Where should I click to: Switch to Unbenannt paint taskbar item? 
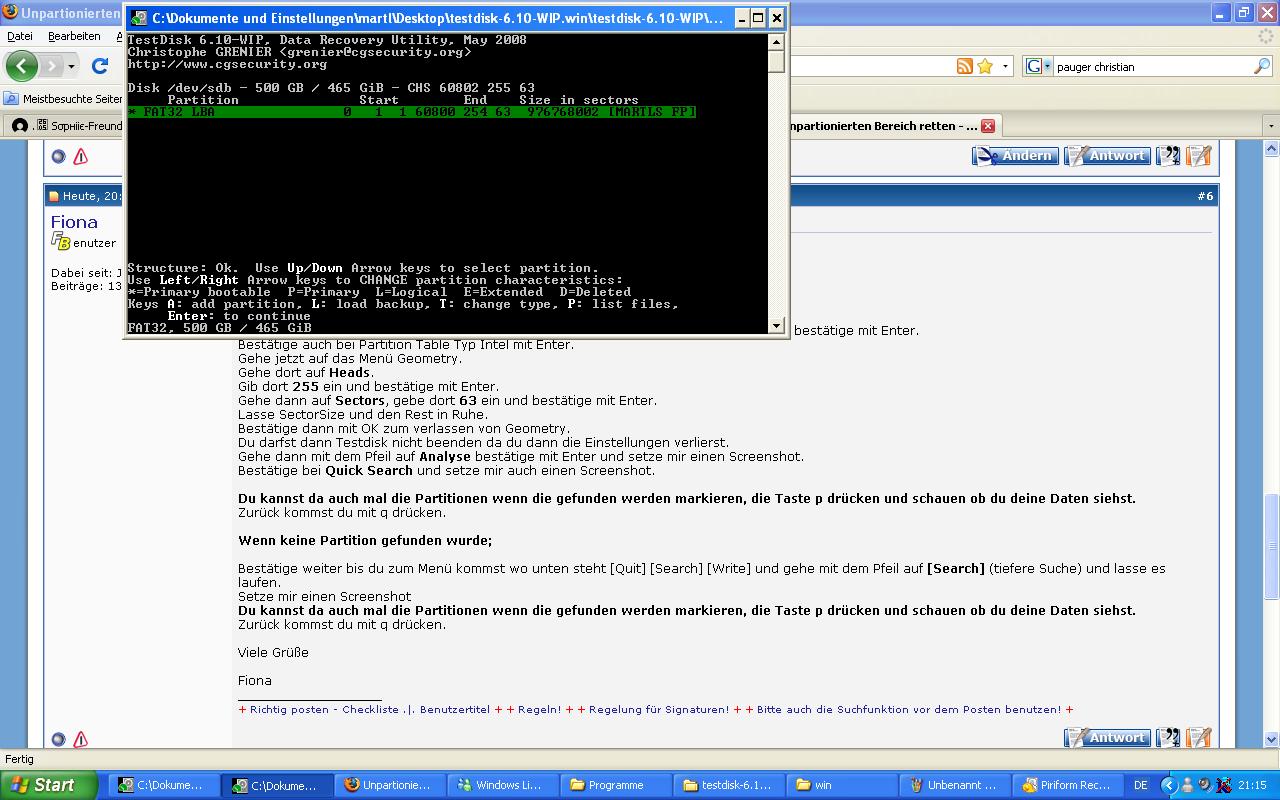coord(956,785)
